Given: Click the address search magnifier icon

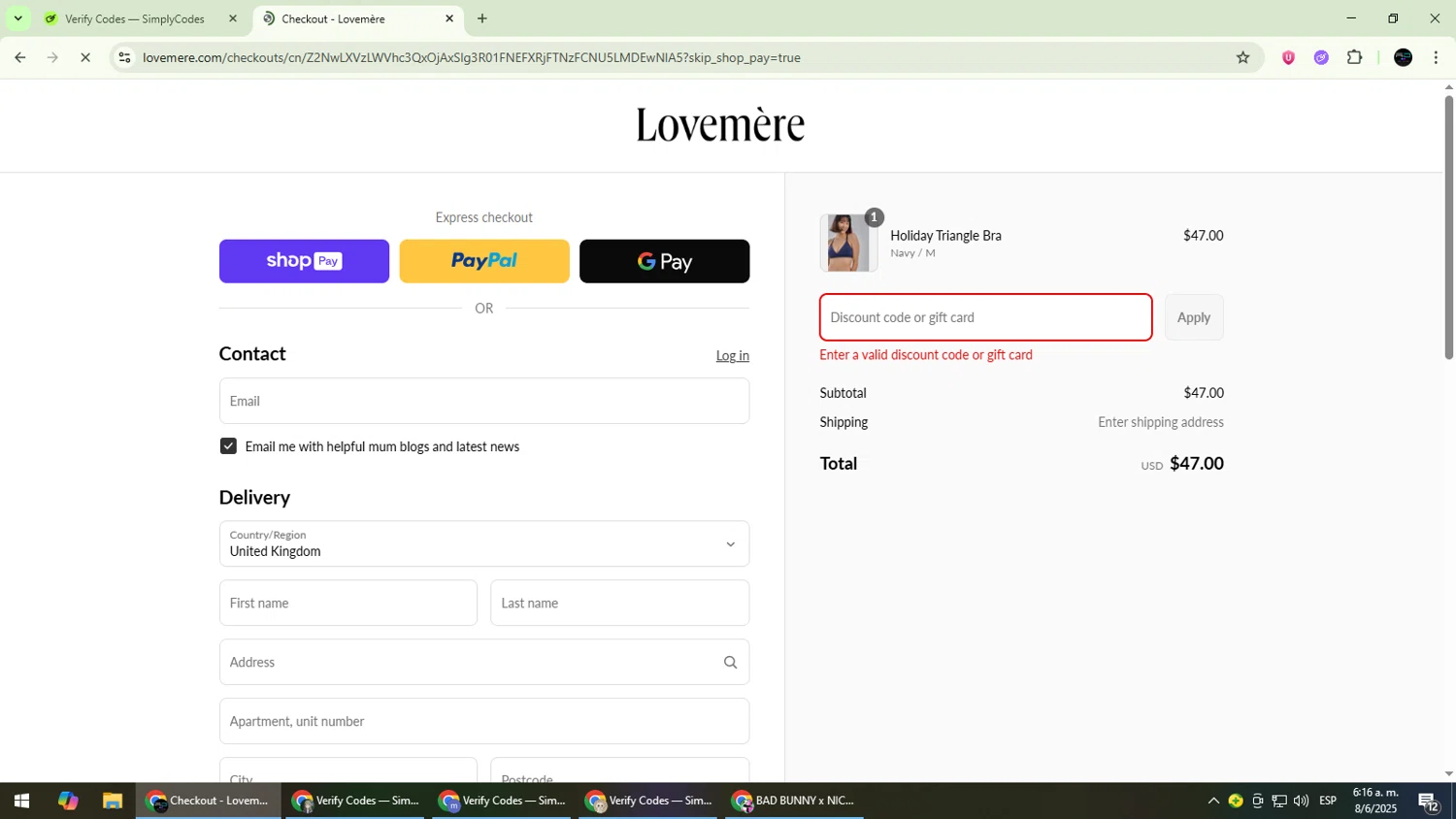Looking at the screenshot, I should (730, 663).
